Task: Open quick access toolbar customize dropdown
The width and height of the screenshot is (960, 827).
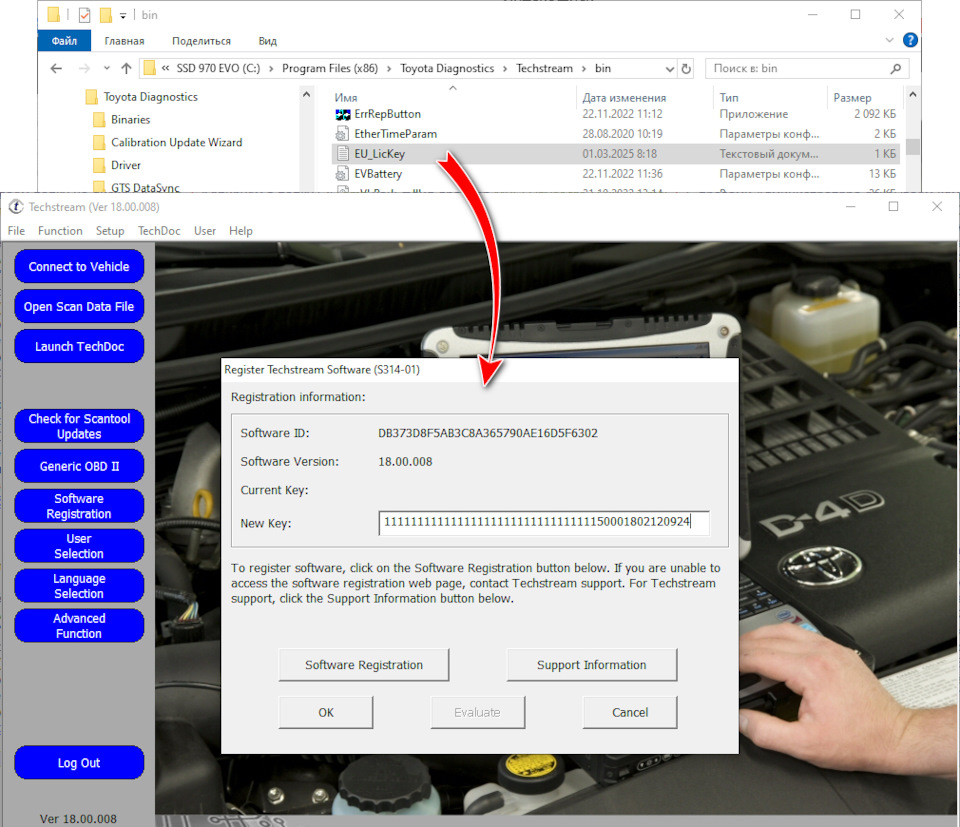Action: coord(122,16)
